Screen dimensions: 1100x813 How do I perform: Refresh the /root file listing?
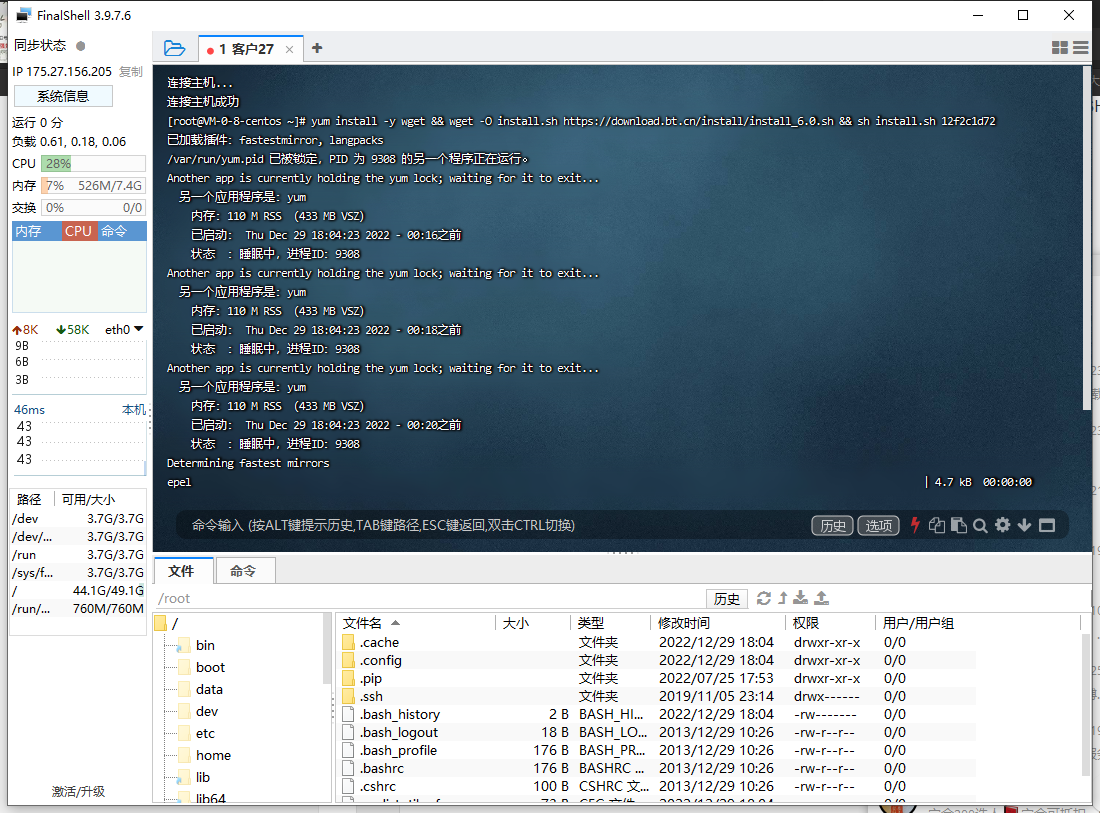(x=764, y=598)
